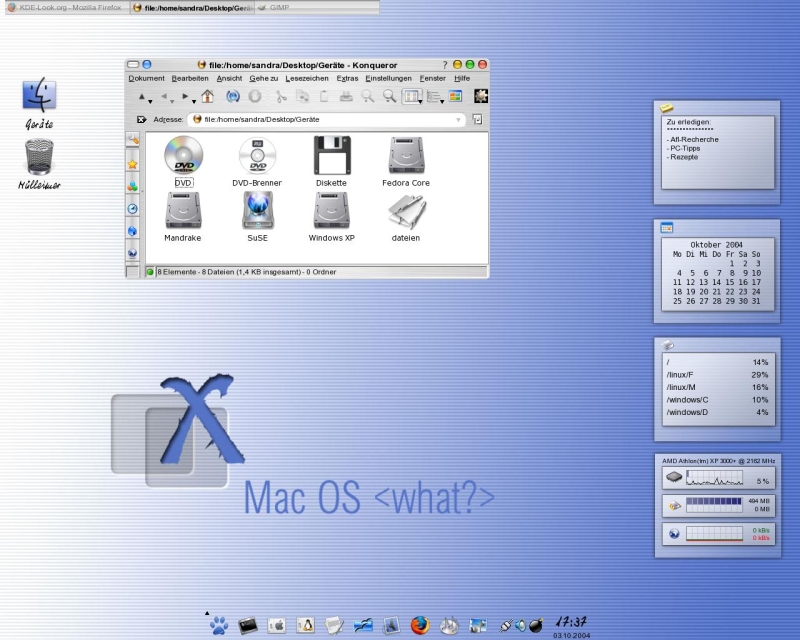The width and height of the screenshot is (800, 640).
Task: Open the clock history sidebar panel
Action: (x=132, y=208)
